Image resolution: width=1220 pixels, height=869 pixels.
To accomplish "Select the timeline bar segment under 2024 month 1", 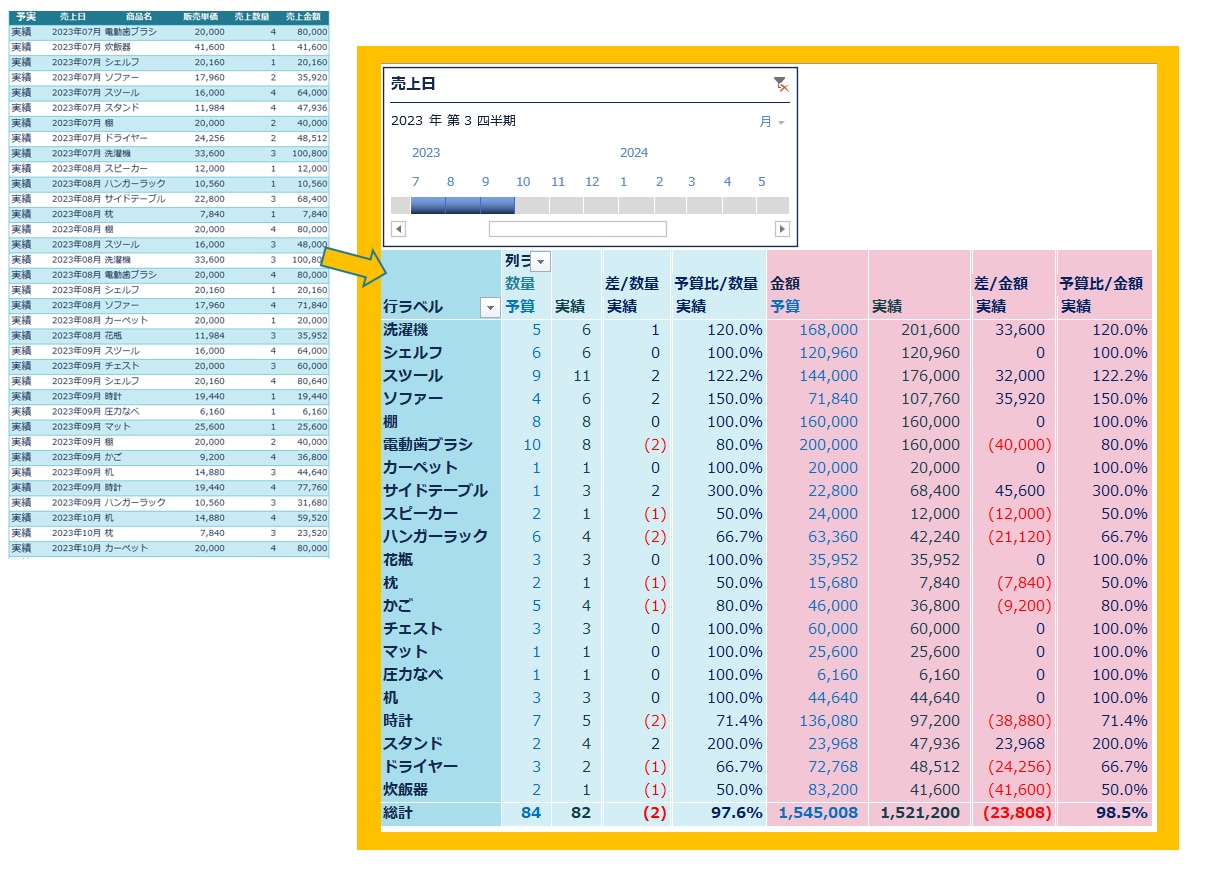I will (x=636, y=205).
